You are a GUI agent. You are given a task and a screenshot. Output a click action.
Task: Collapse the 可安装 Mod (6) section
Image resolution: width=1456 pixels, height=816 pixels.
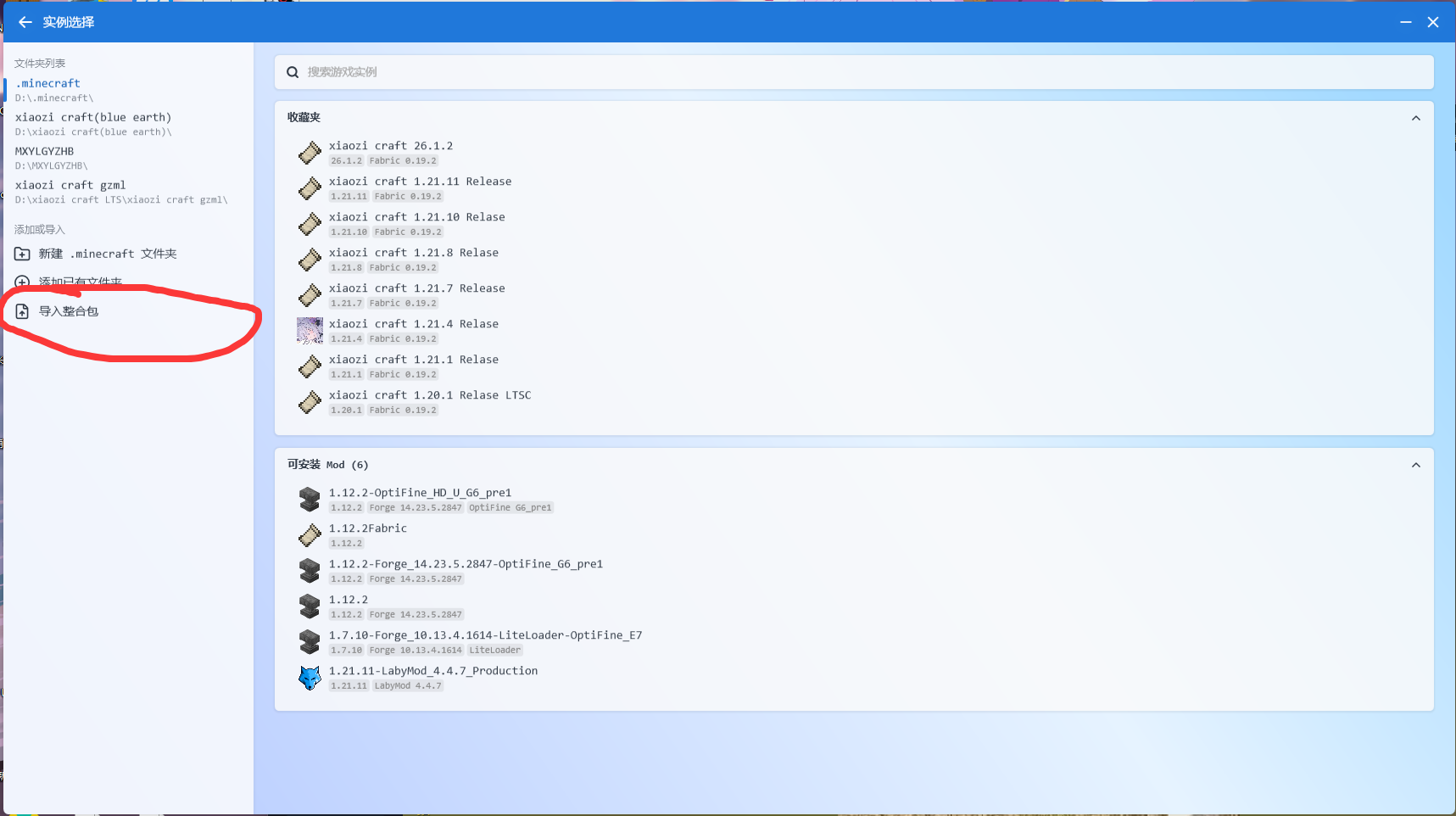1415,465
